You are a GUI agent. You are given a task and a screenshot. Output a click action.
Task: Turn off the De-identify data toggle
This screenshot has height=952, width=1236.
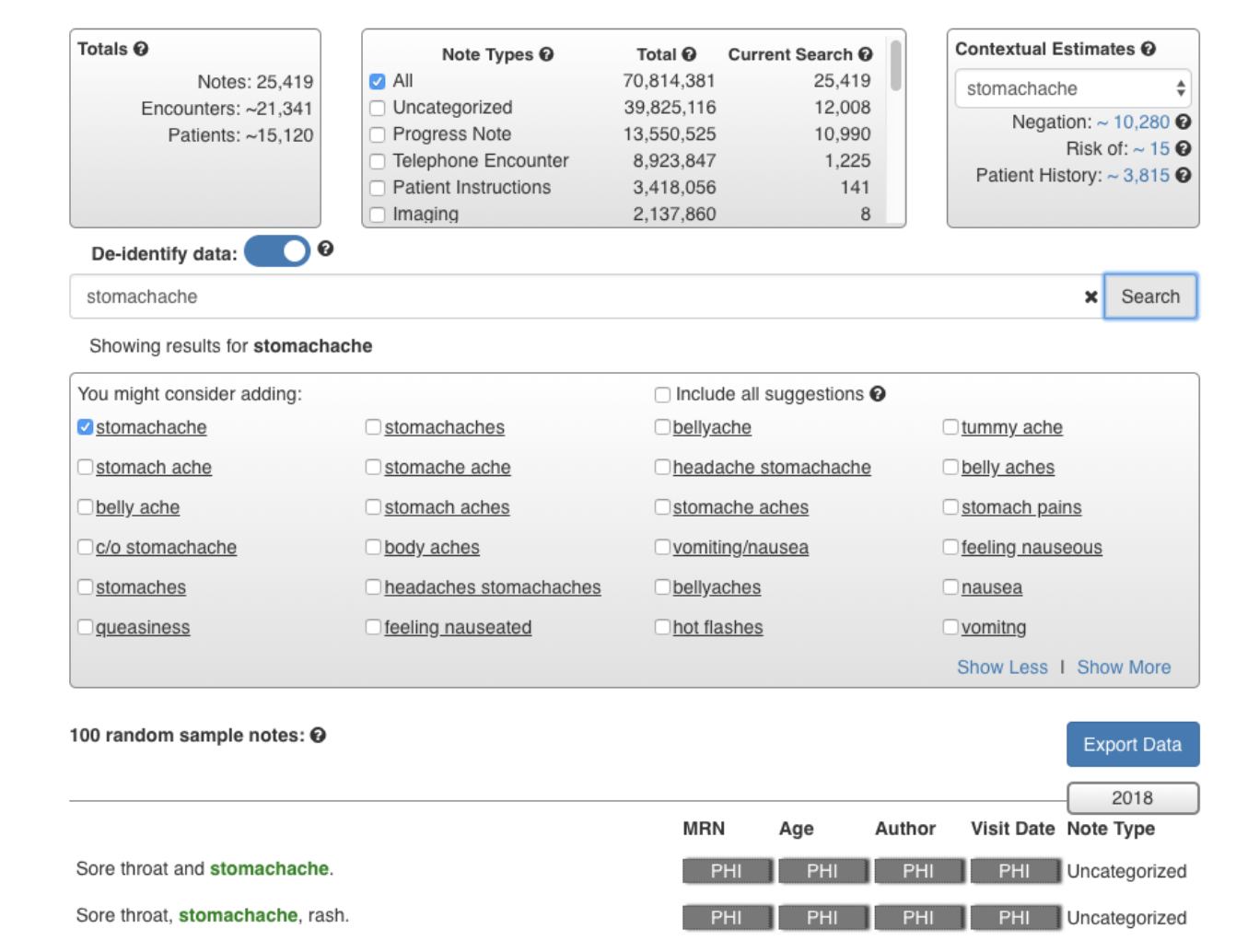(x=277, y=251)
